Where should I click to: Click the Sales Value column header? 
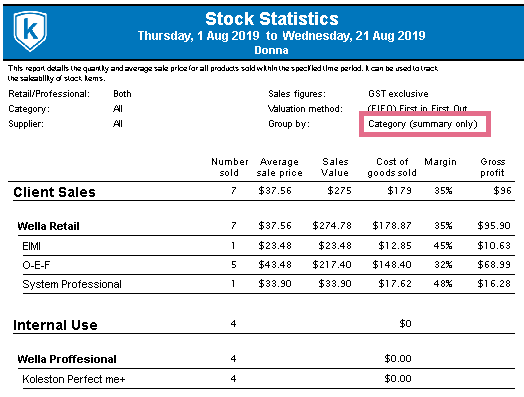click(335, 167)
